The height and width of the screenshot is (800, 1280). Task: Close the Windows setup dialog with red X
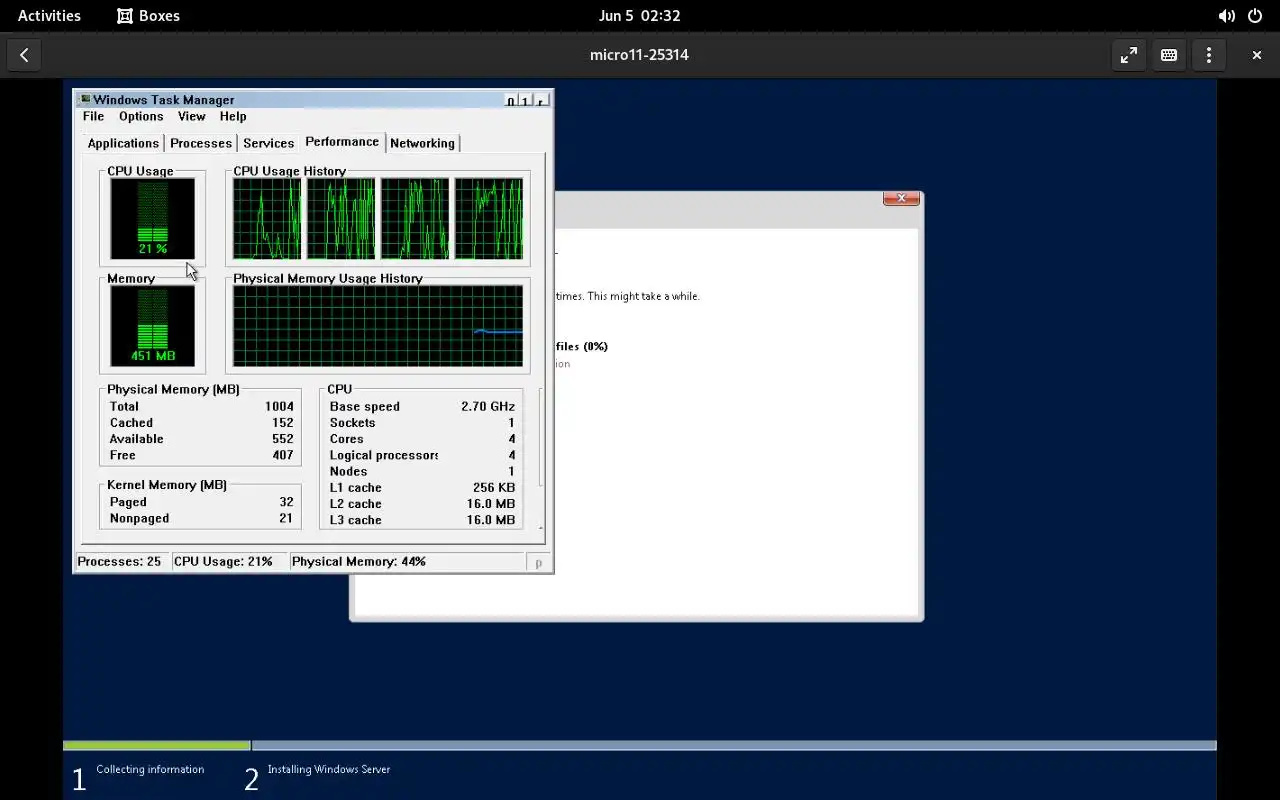901,198
